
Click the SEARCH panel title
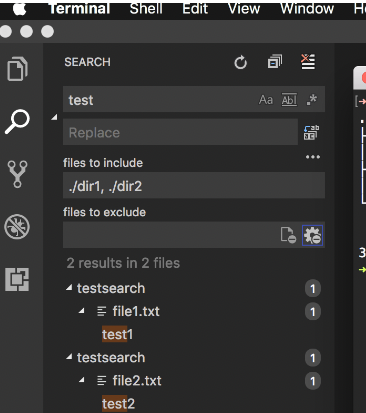tap(87, 62)
